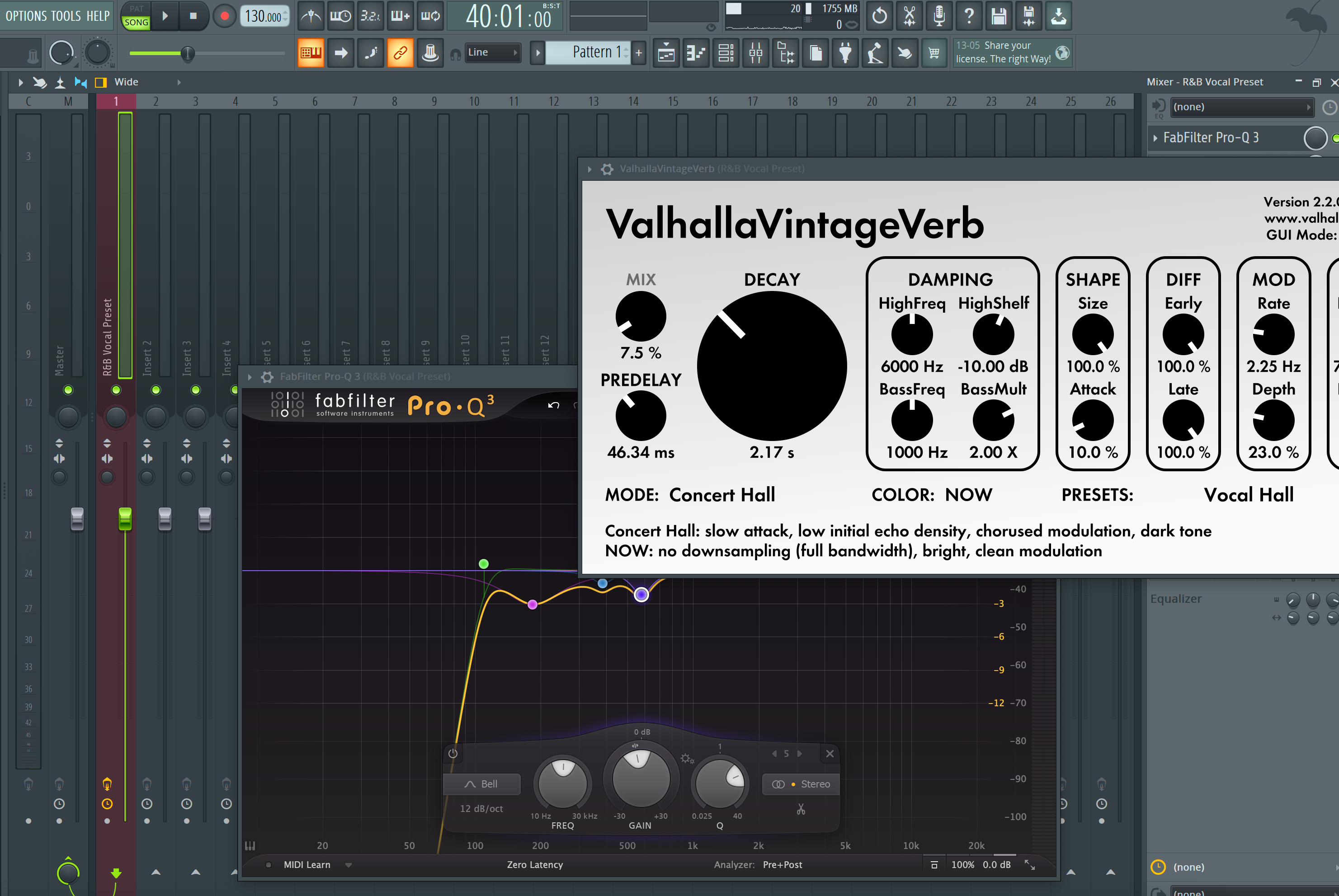1339x896 pixels.
Task: Expand the FabFilter Pro-Q 3 mixer slot
Action: (1155, 138)
